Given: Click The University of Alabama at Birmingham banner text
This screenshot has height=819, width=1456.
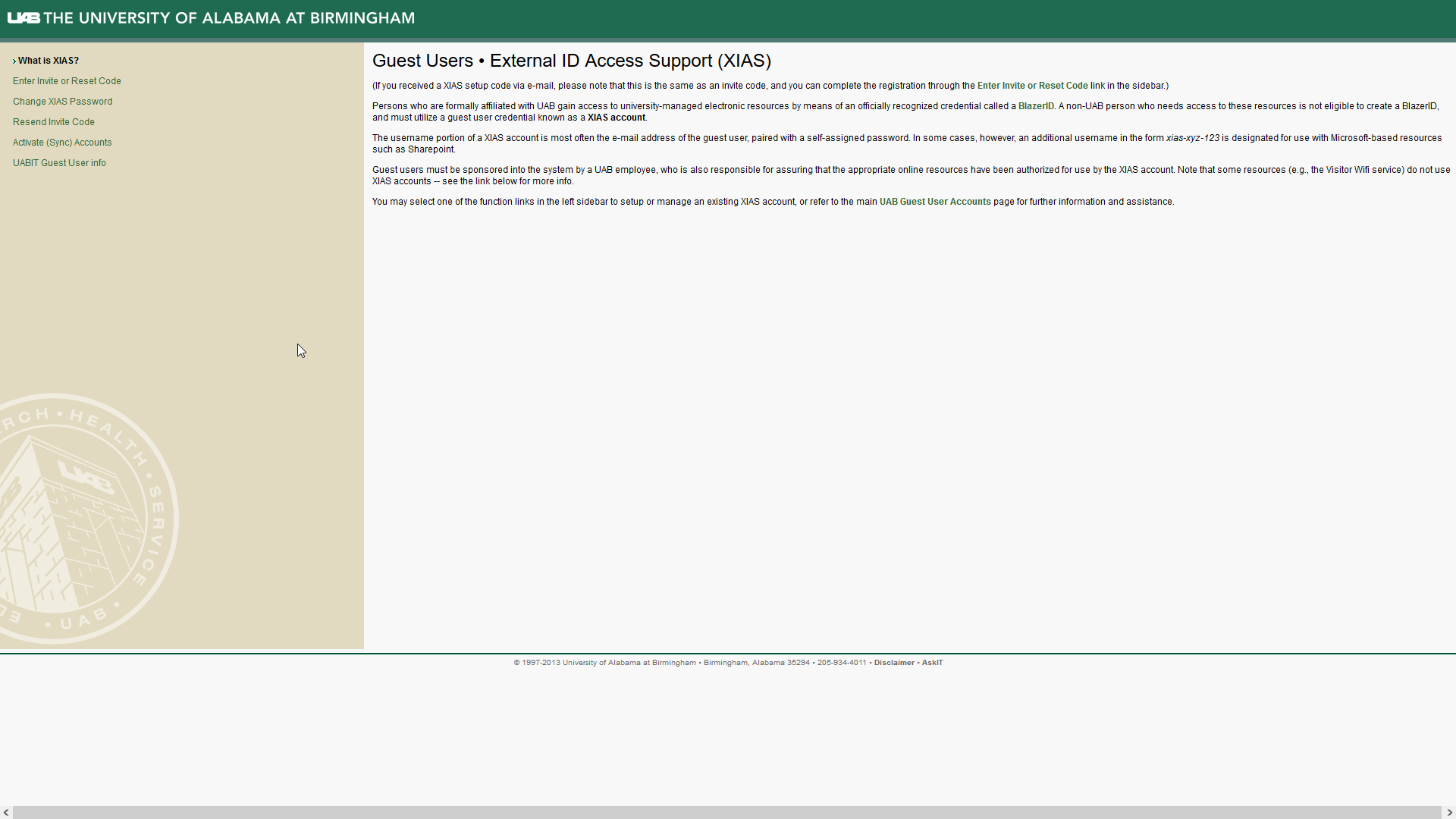Looking at the screenshot, I should coord(229,18).
